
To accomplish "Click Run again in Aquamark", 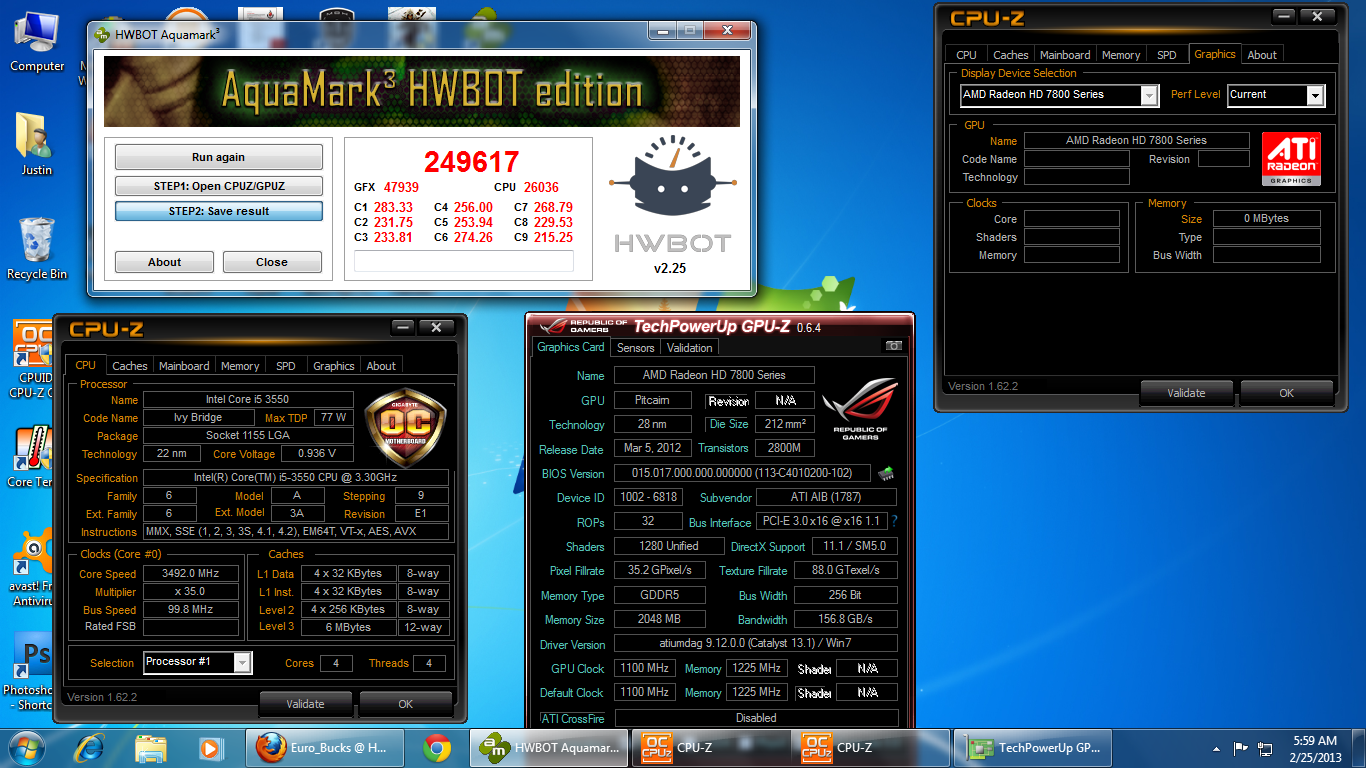I will tap(218, 157).
